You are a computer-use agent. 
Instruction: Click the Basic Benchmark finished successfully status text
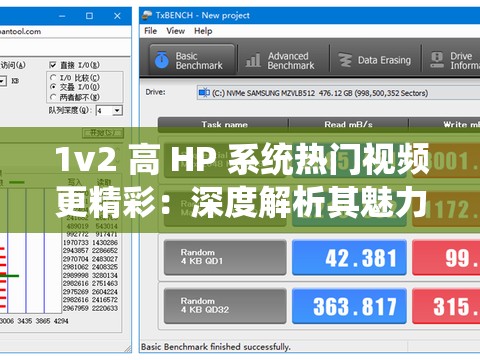216,347
